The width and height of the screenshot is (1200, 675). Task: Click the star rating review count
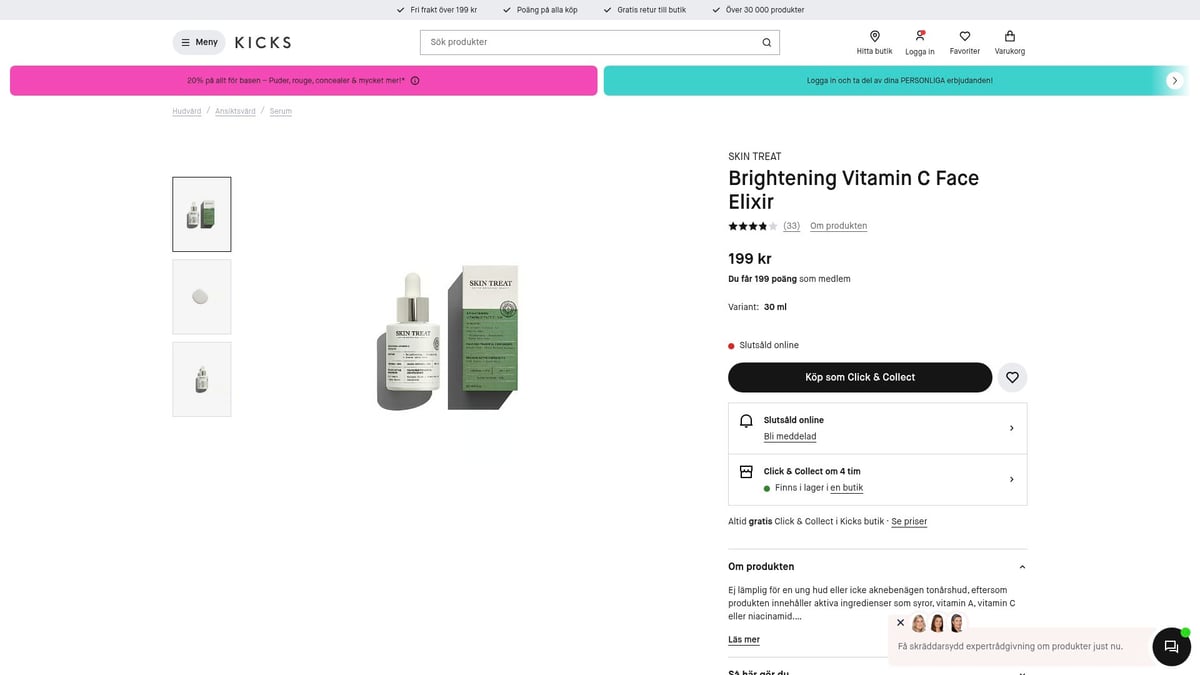coord(791,226)
